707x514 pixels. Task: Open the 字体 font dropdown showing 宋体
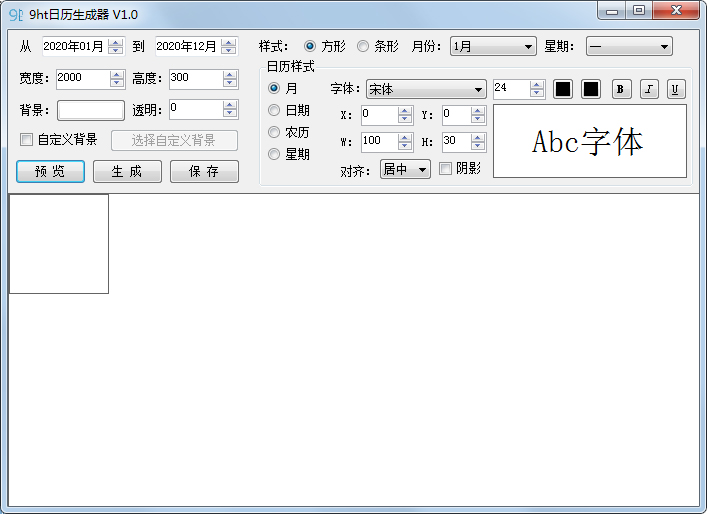426,89
